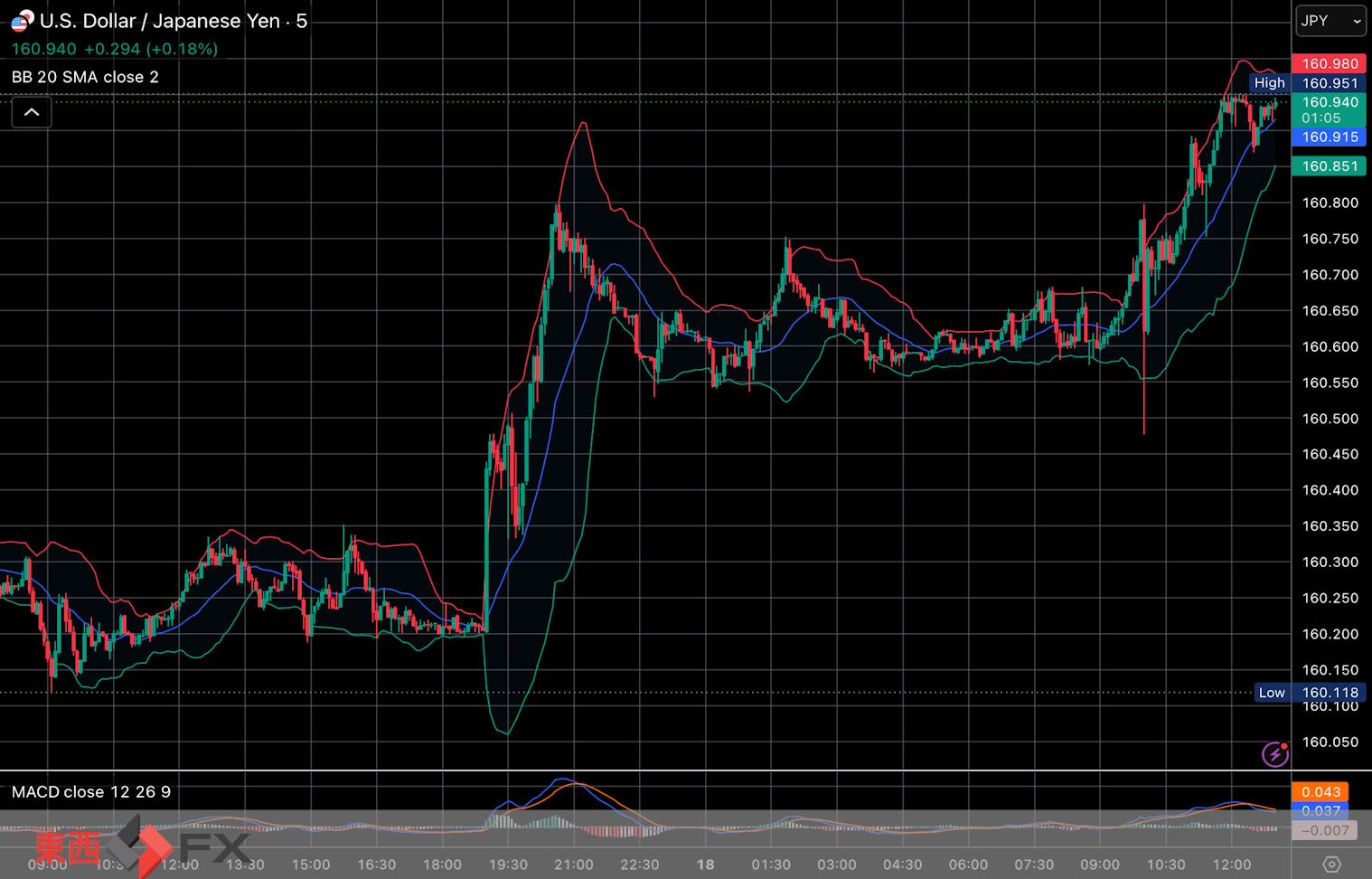Click the blue MACD signal value 0.037
The image size is (1372, 879).
point(1320,811)
